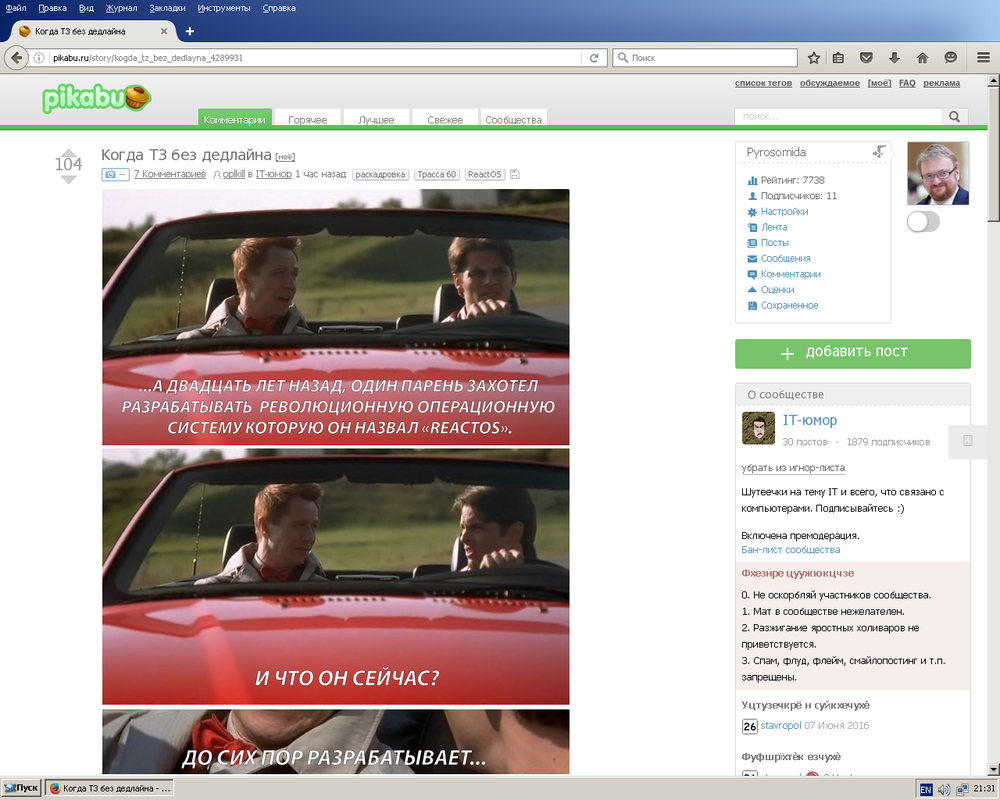The width and height of the screenshot is (1000, 800).
Task: Open the реклама link
Action: tap(941, 83)
